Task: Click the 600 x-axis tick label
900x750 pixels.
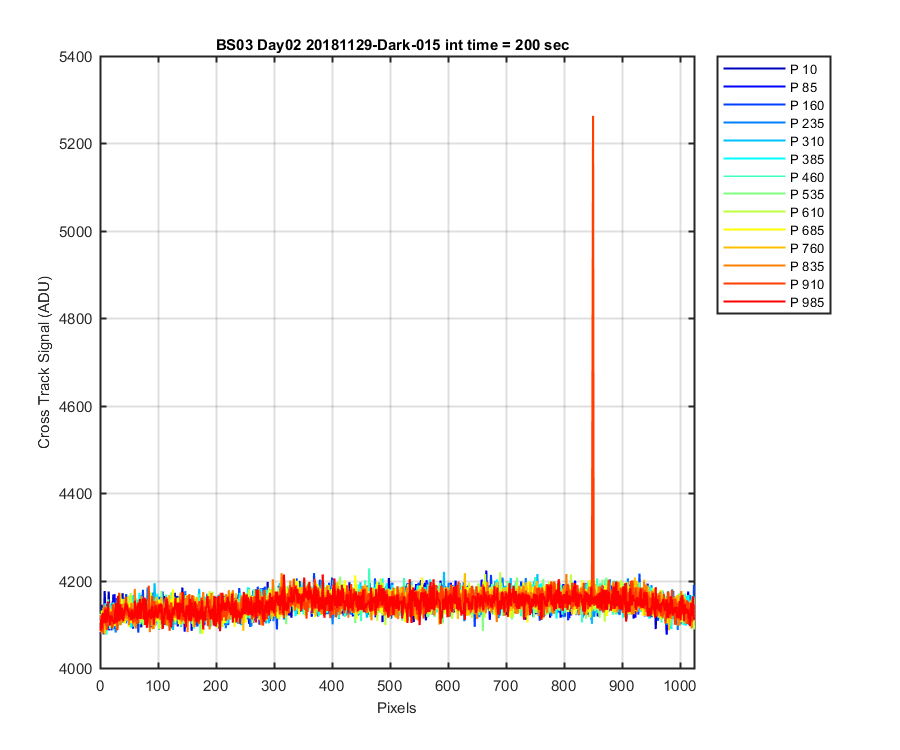Action: pyautogui.click(x=448, y=686)
